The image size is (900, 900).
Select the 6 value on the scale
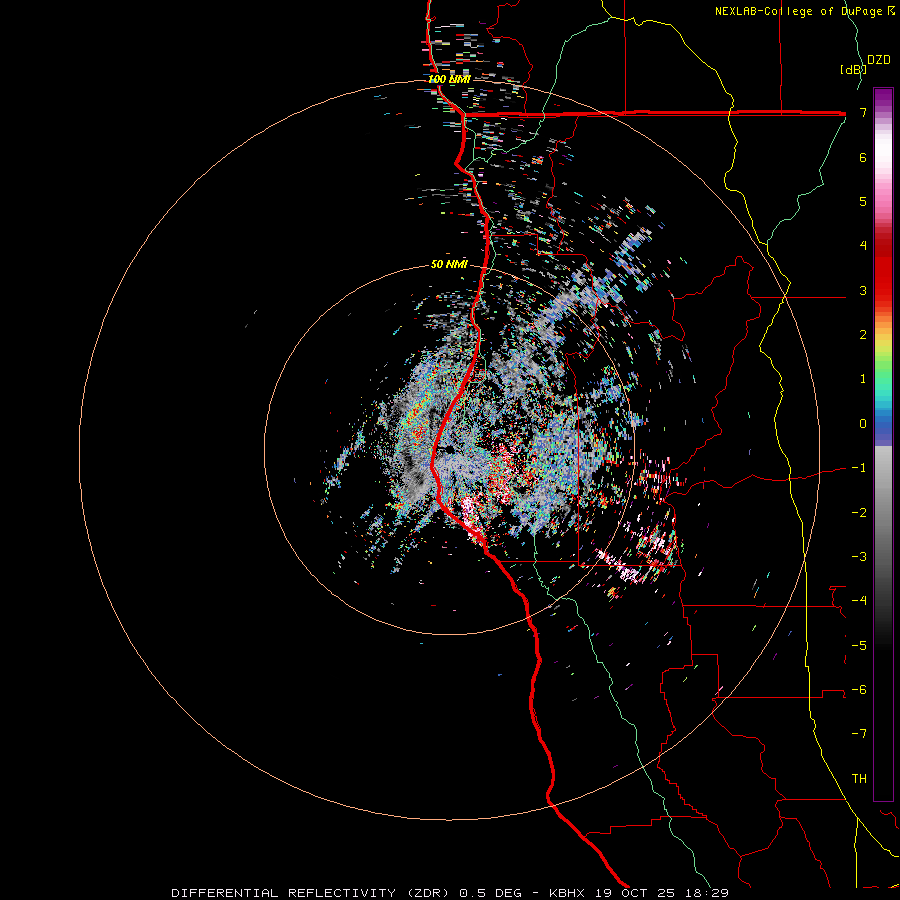coord(863,157)
